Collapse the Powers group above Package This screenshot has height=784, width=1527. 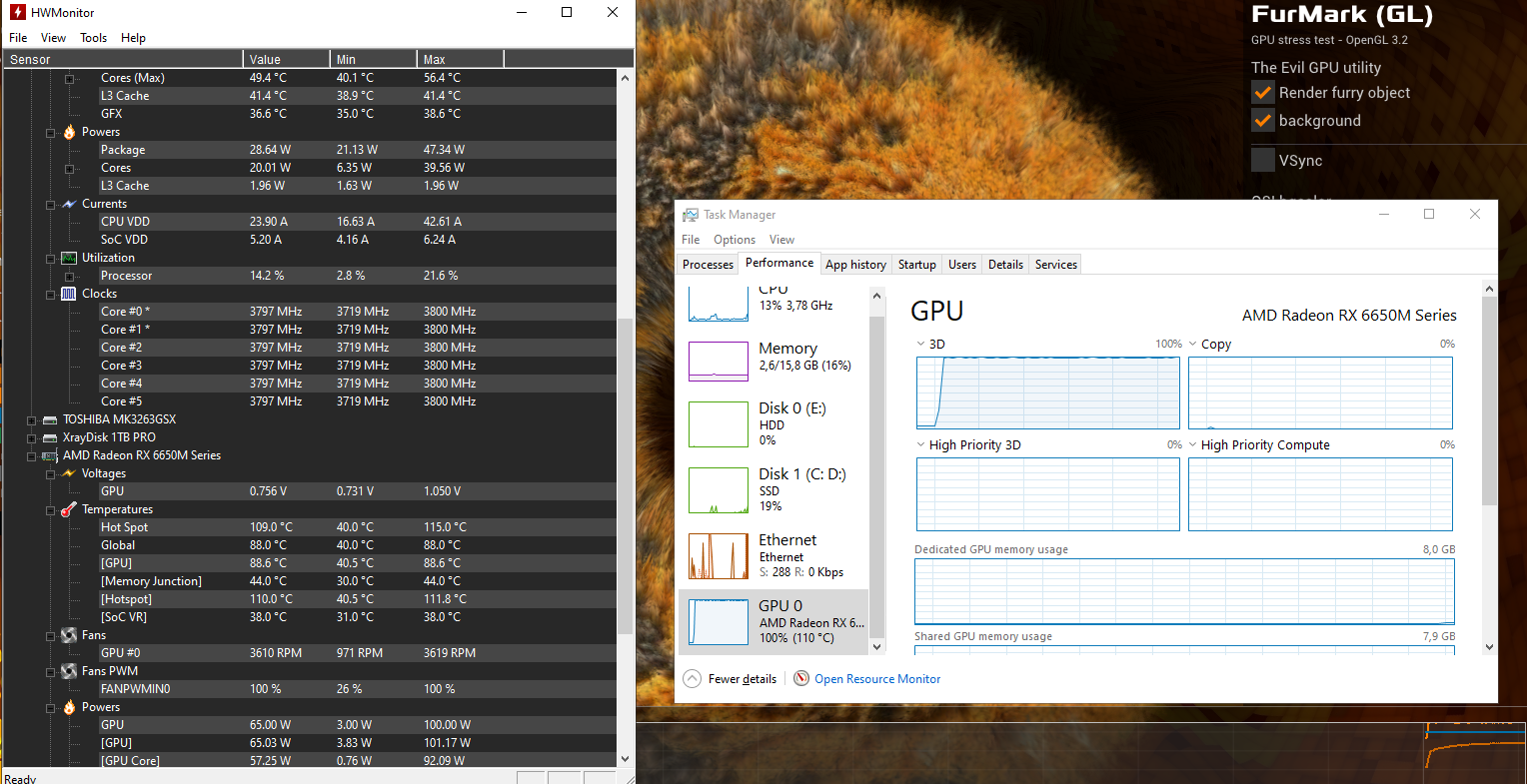point(50,133)
